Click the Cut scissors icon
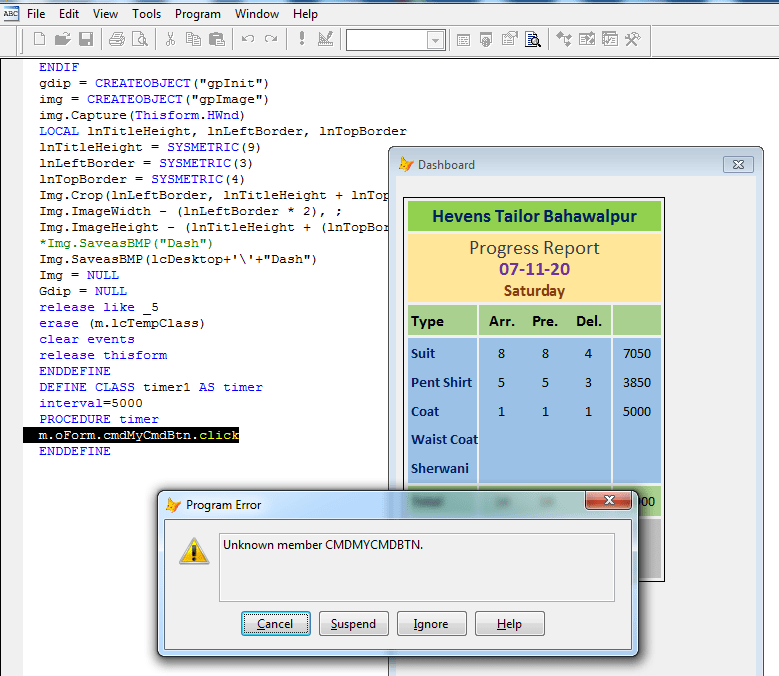The height and width of the screenshot is (676, 779). click(x=170, y=39)
